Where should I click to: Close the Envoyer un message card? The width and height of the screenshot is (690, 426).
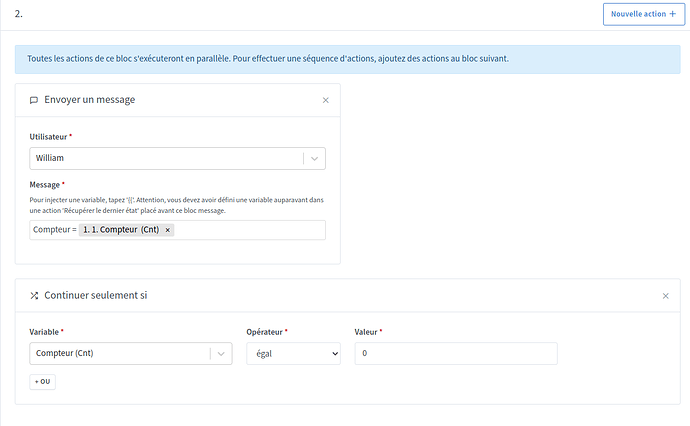coord(325,100)
